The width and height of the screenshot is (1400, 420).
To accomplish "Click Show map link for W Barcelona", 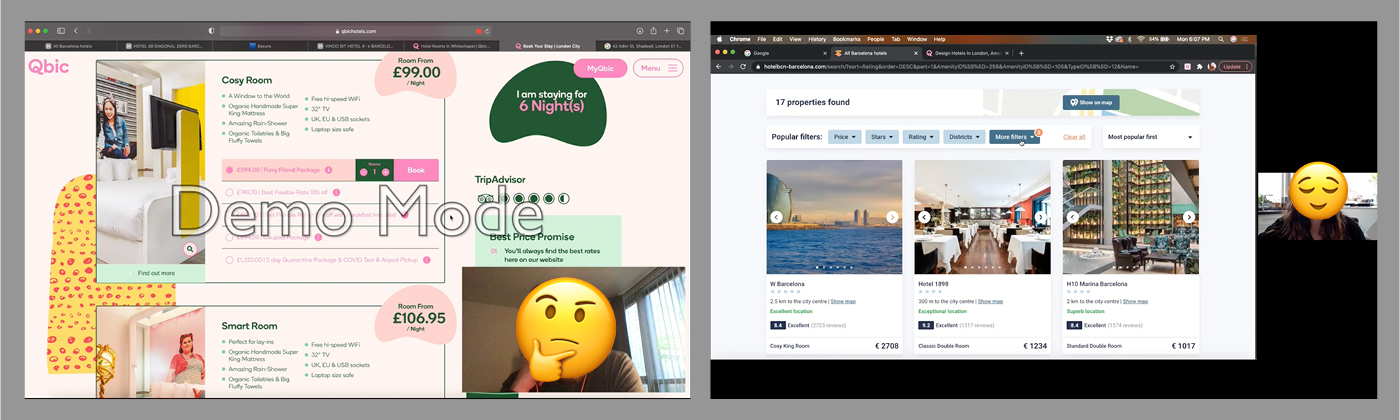I will point(843,301).
